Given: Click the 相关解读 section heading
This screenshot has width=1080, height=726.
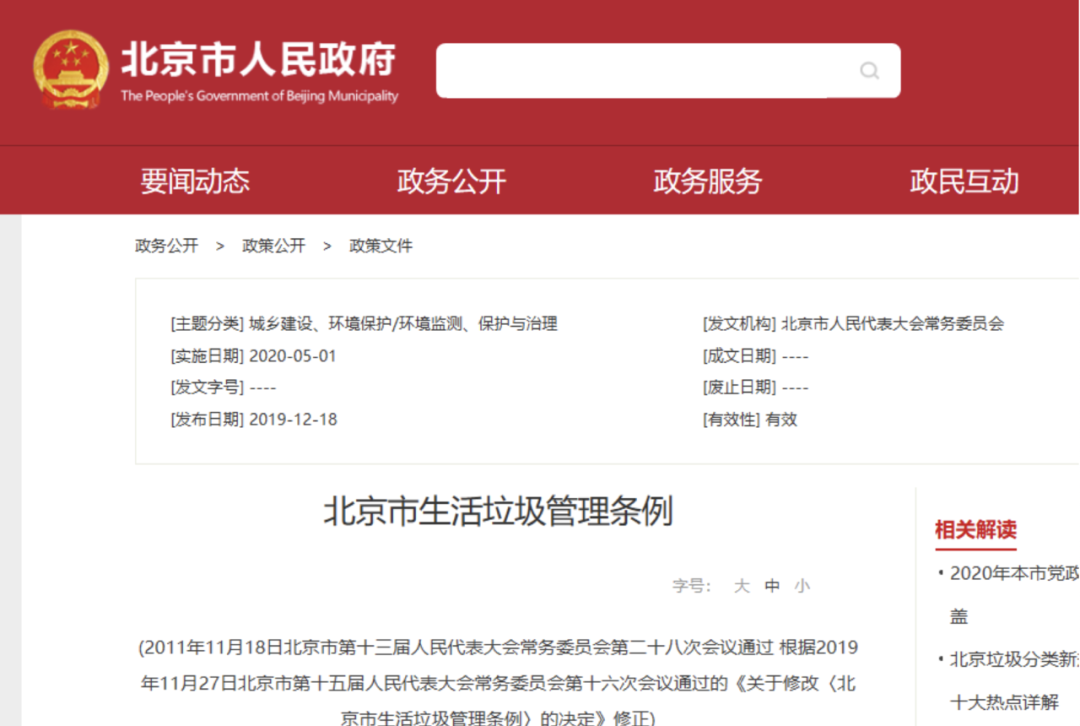Looking at the screenshot, I should [x=975, y=530].
